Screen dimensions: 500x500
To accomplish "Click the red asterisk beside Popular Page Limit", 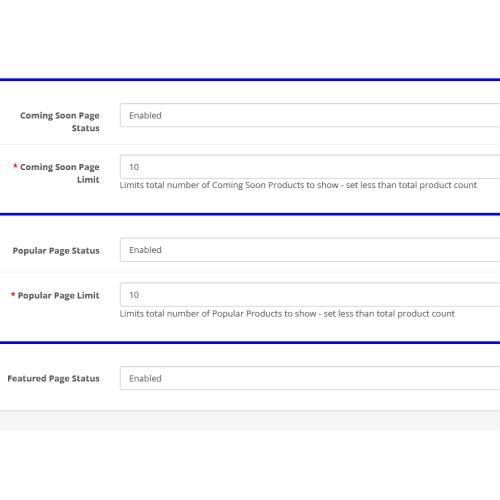I will click(13, 294).
